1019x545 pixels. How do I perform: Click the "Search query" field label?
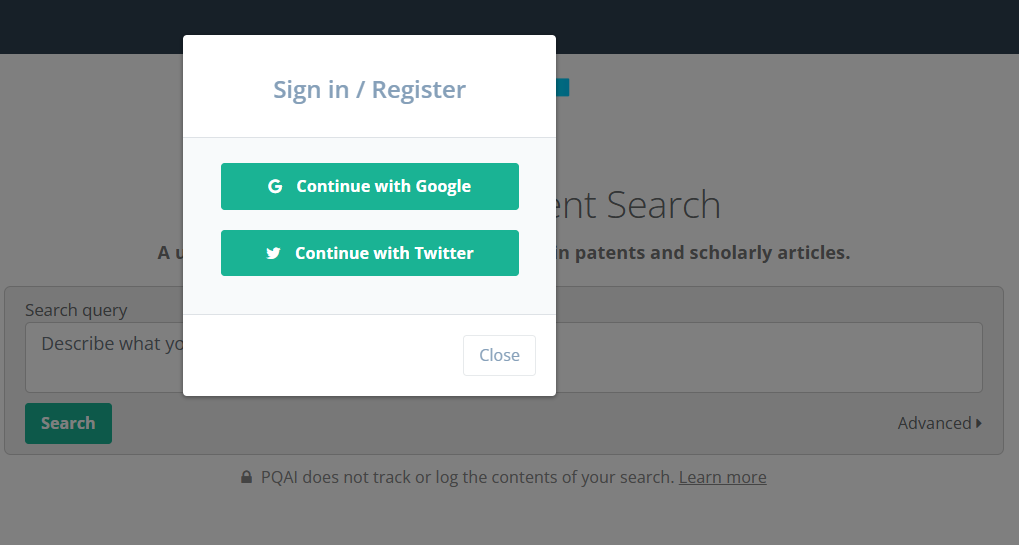[x=76, y=311]
